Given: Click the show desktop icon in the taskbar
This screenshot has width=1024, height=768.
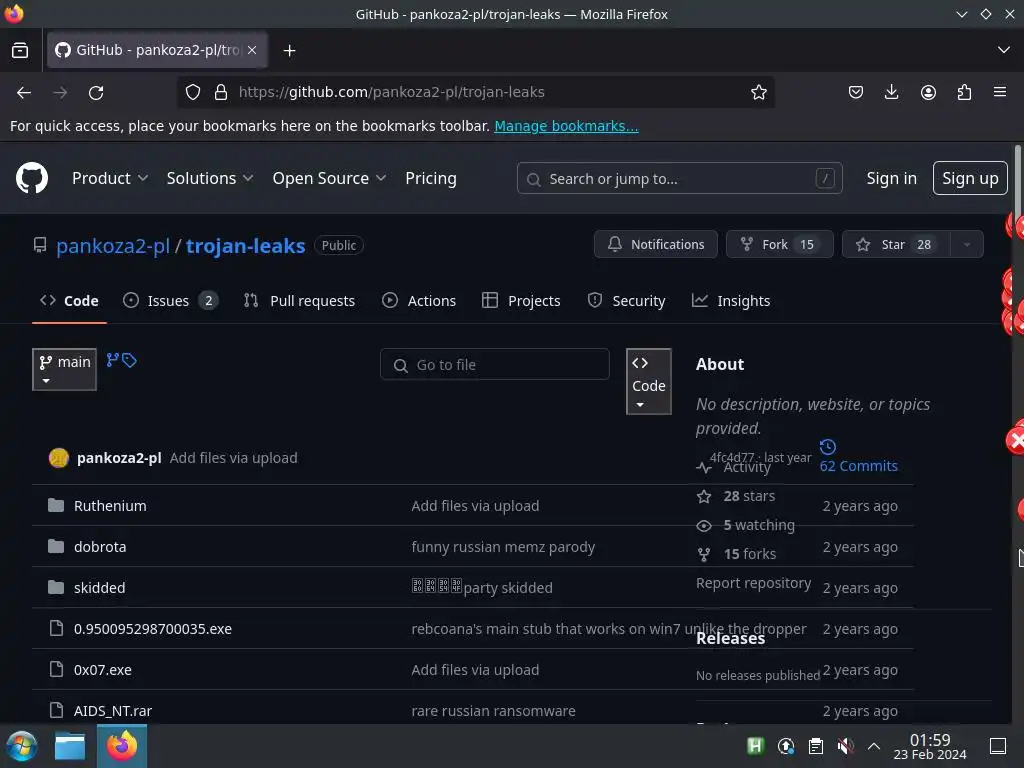Looking at the screenshot, I should (998, 746).
